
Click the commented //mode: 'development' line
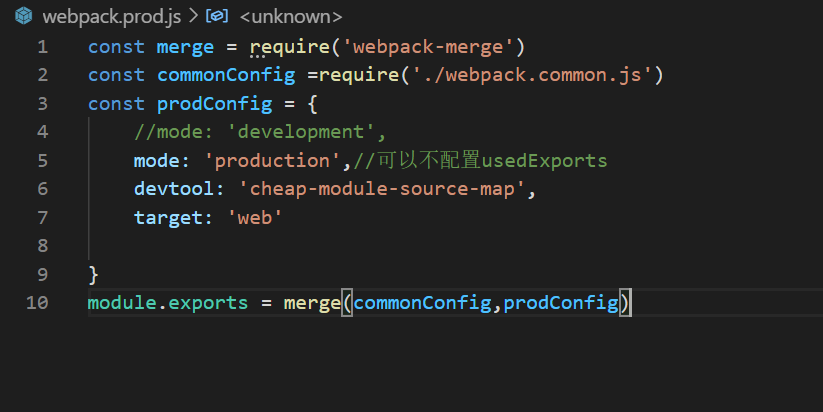coord(260,132)
